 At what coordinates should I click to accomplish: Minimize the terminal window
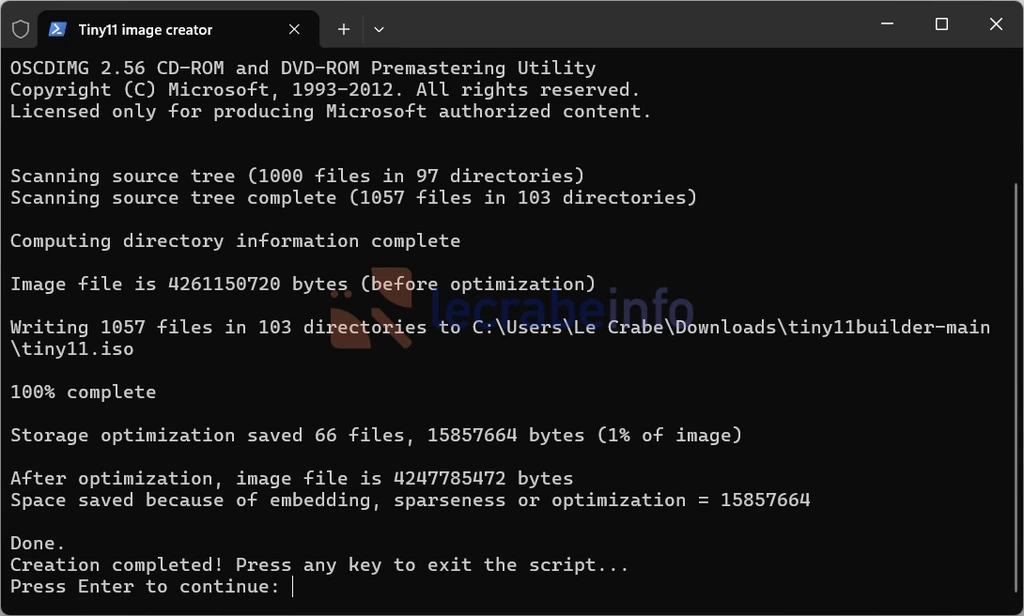887,24
